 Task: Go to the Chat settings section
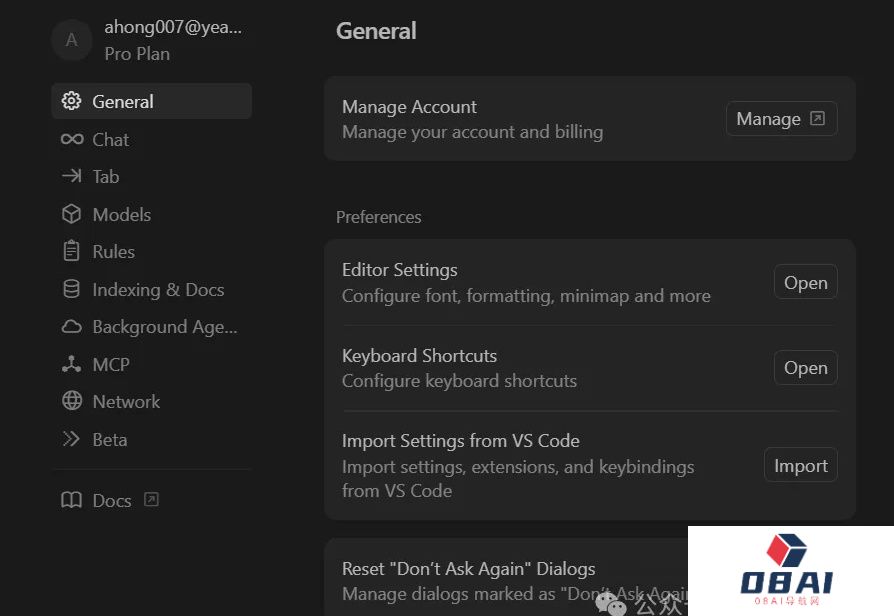(111, 140)
